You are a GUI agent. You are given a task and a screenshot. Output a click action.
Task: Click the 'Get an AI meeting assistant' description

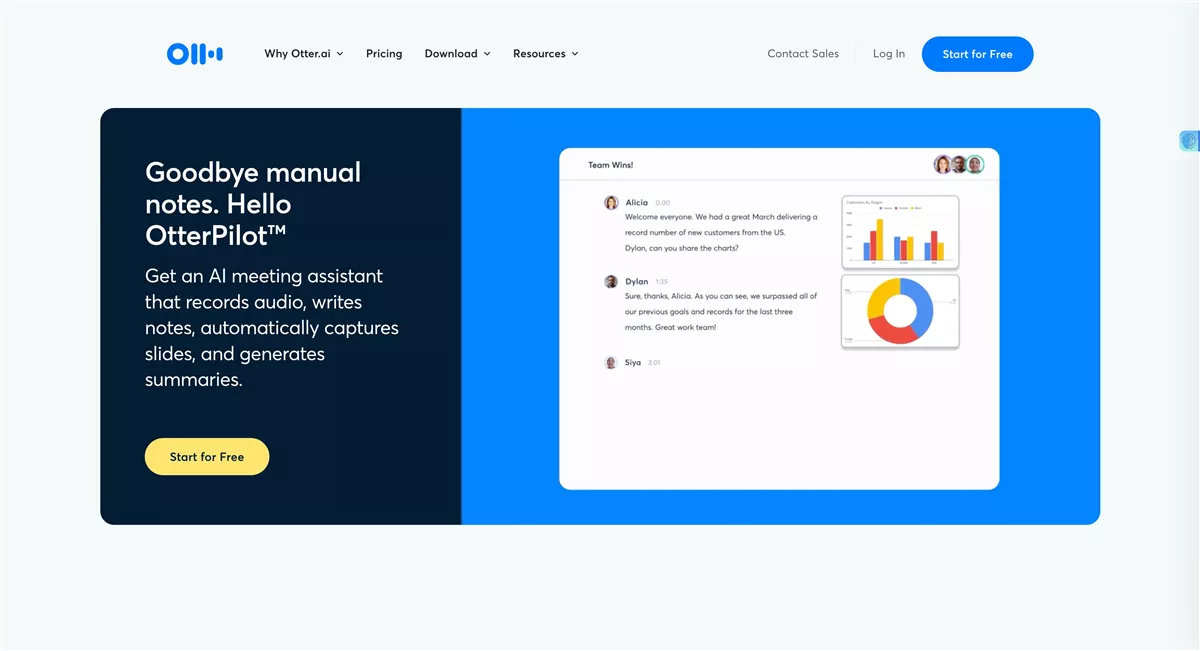coord(272,328)
